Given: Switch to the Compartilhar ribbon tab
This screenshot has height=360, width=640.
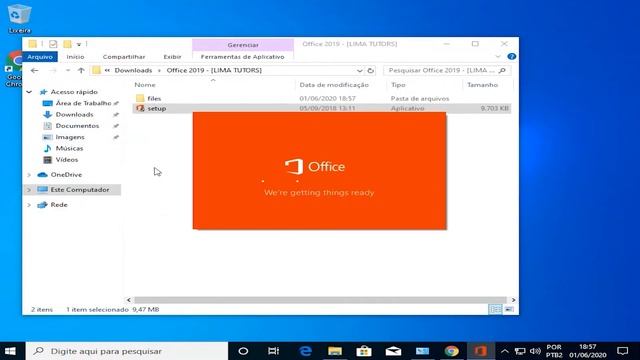Looking at the screenshot, I should [124, 57].
